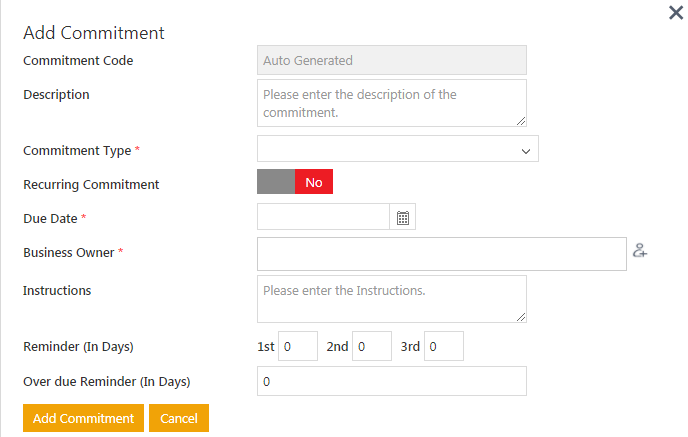
Task: Click the add Business Owner person icon
Action: [640, 252]
